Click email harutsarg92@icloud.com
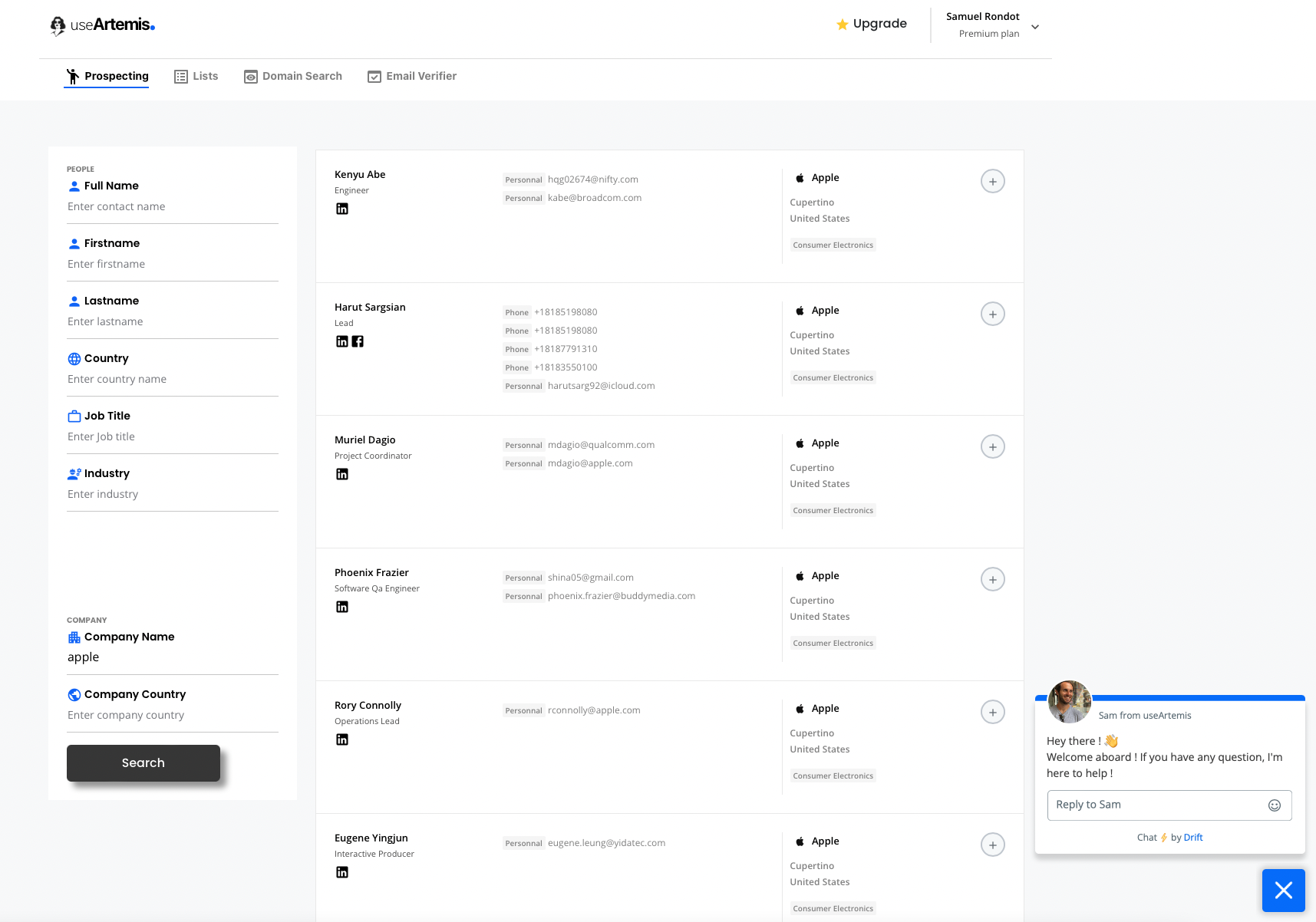The height and width of the screenshot is (922, 1316). tap(602, 386)
